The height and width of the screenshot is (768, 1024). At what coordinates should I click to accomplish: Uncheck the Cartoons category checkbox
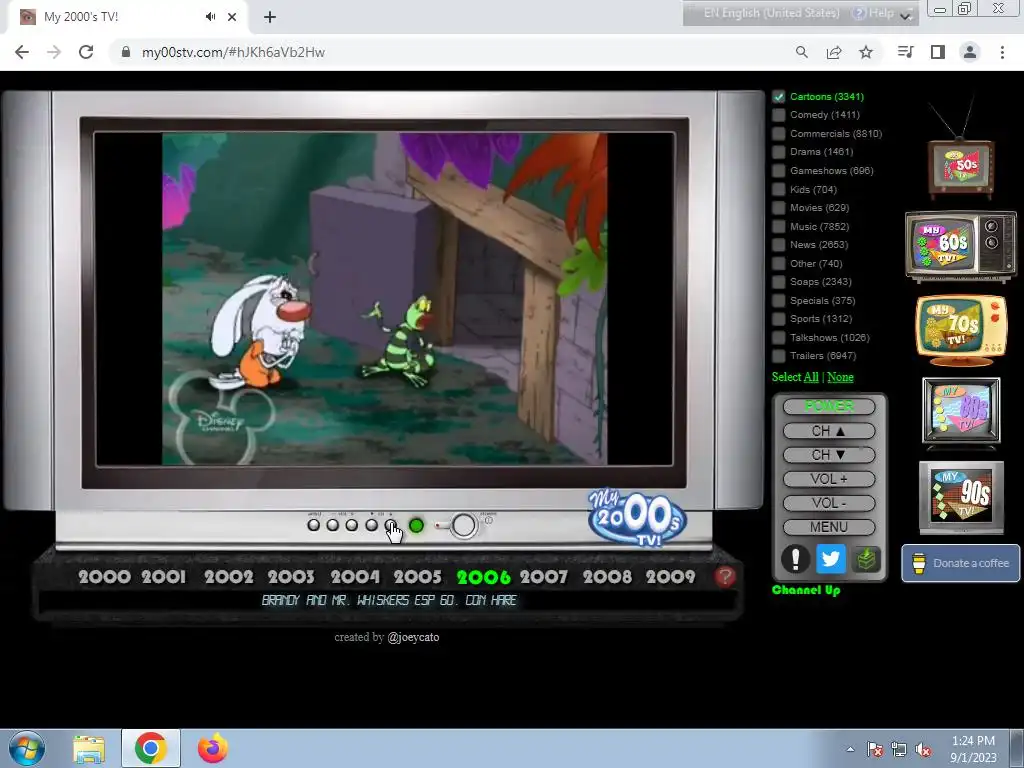(778, 97)
